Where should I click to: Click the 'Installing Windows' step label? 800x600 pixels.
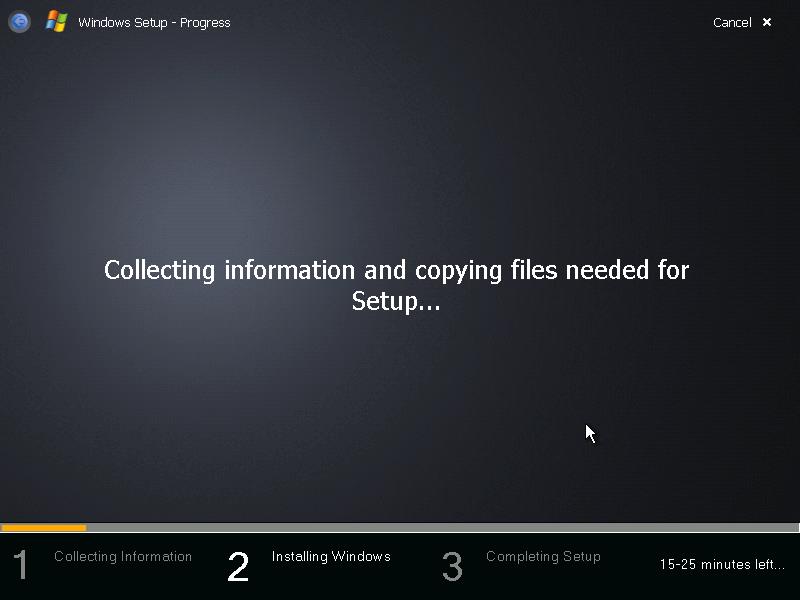pyautogui.click(x=331, y=556)
